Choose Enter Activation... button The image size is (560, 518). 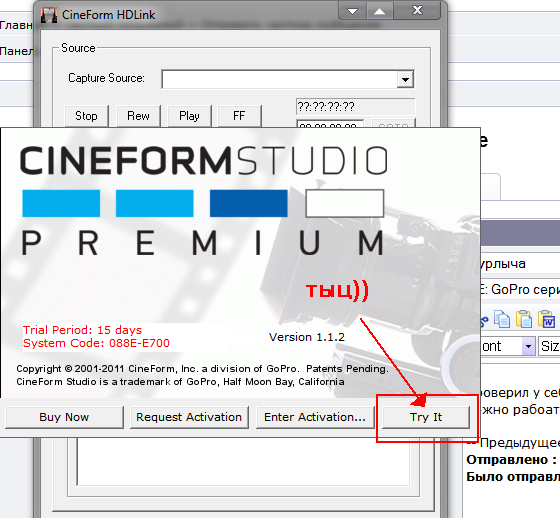(315, 417)
